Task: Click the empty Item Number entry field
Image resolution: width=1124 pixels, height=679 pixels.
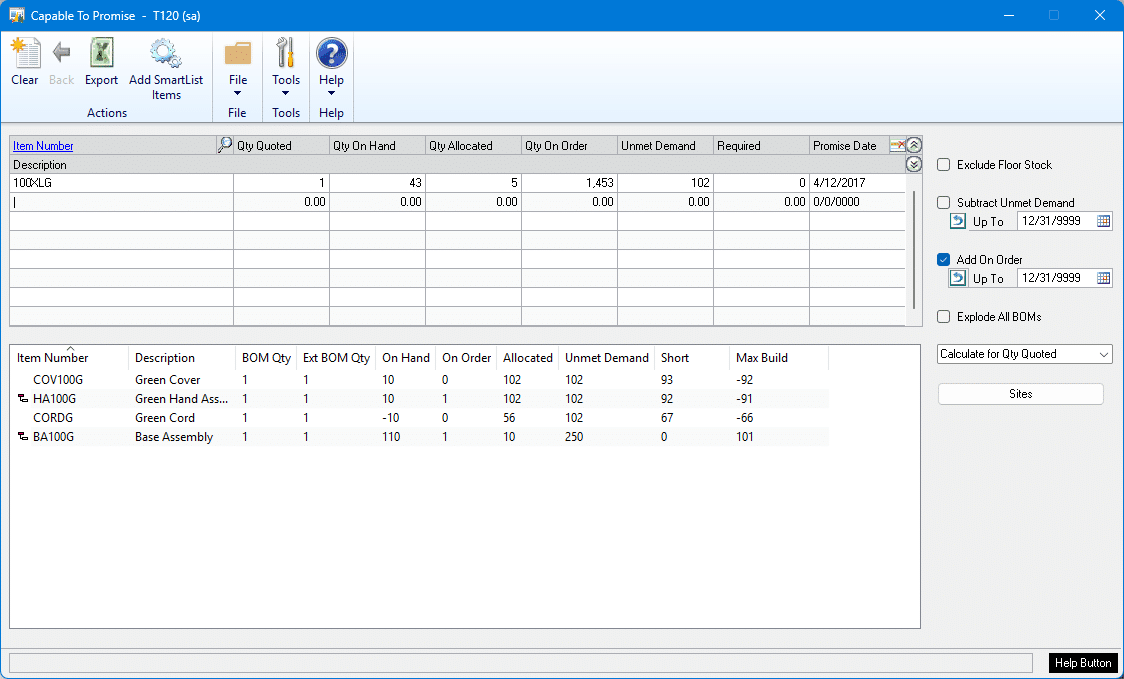Action: pos(120,202)
